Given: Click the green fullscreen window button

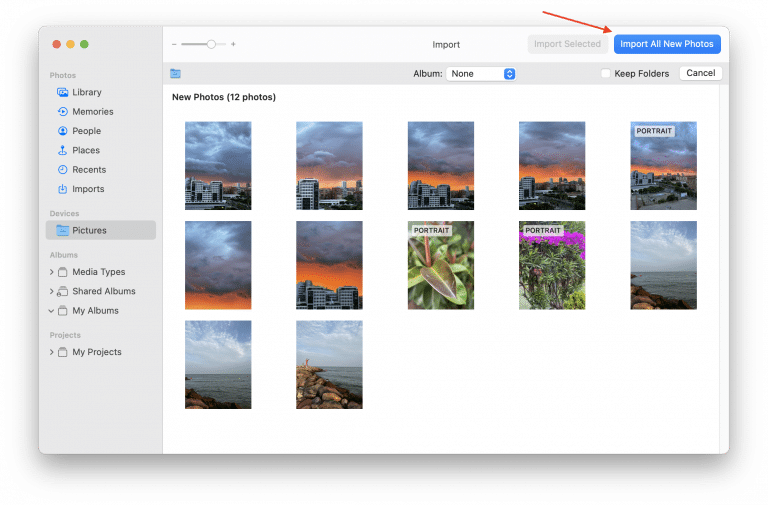Looking at the screenshot, I should pos(84,44).
